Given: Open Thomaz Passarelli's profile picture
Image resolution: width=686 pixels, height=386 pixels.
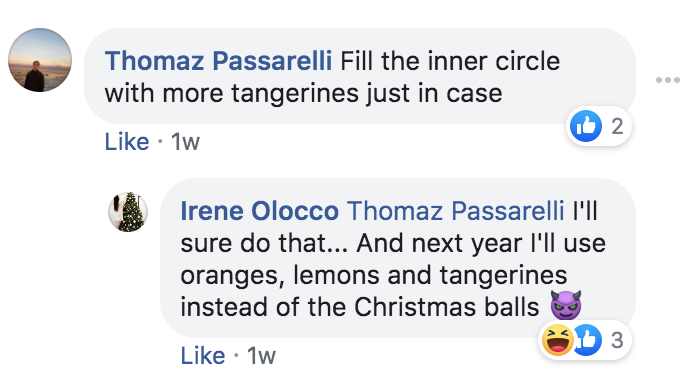Looking at the screenshot, I should [40, 60].
